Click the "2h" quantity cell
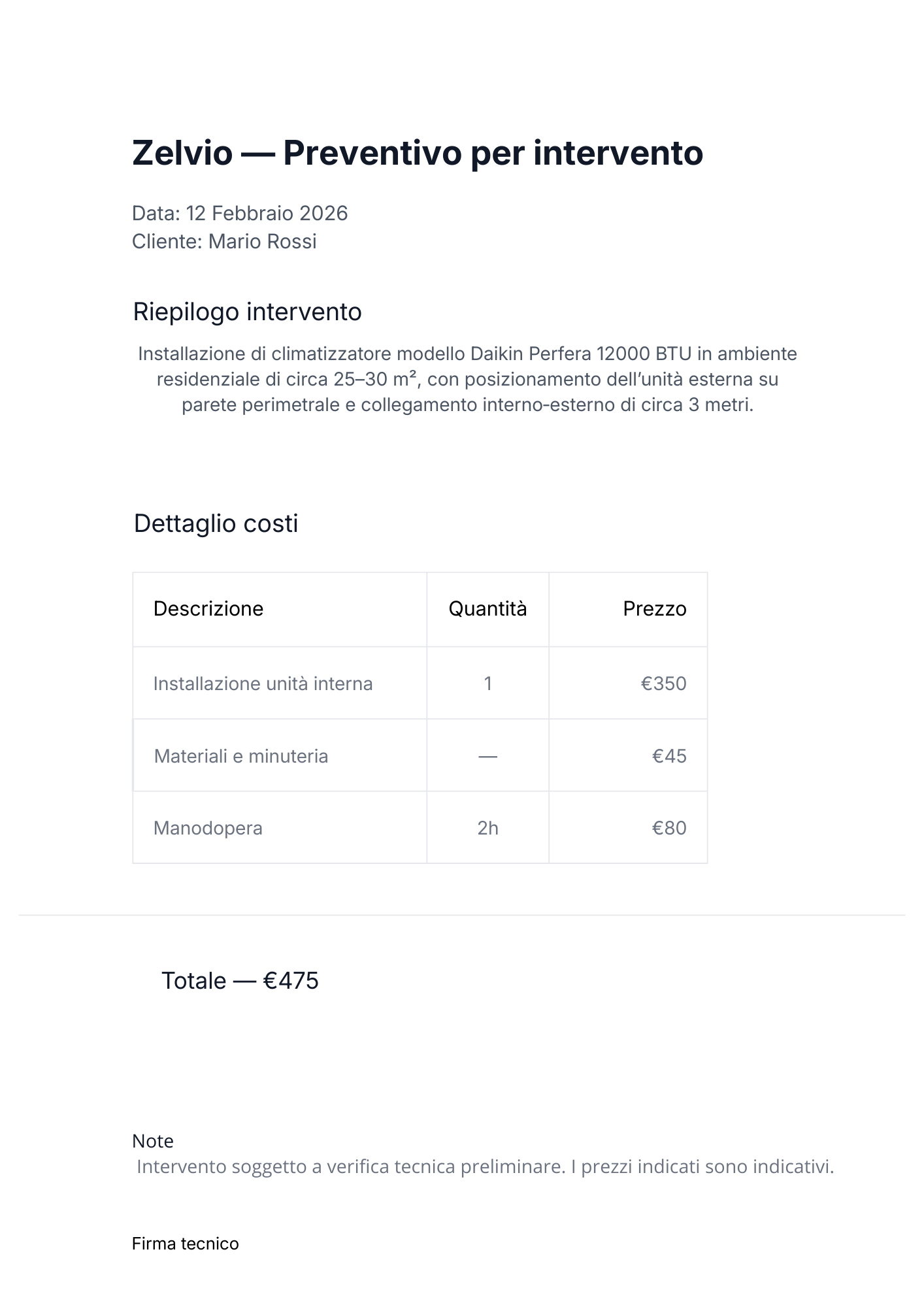This screenshot has width=924, height=1307. pos(487,828)
